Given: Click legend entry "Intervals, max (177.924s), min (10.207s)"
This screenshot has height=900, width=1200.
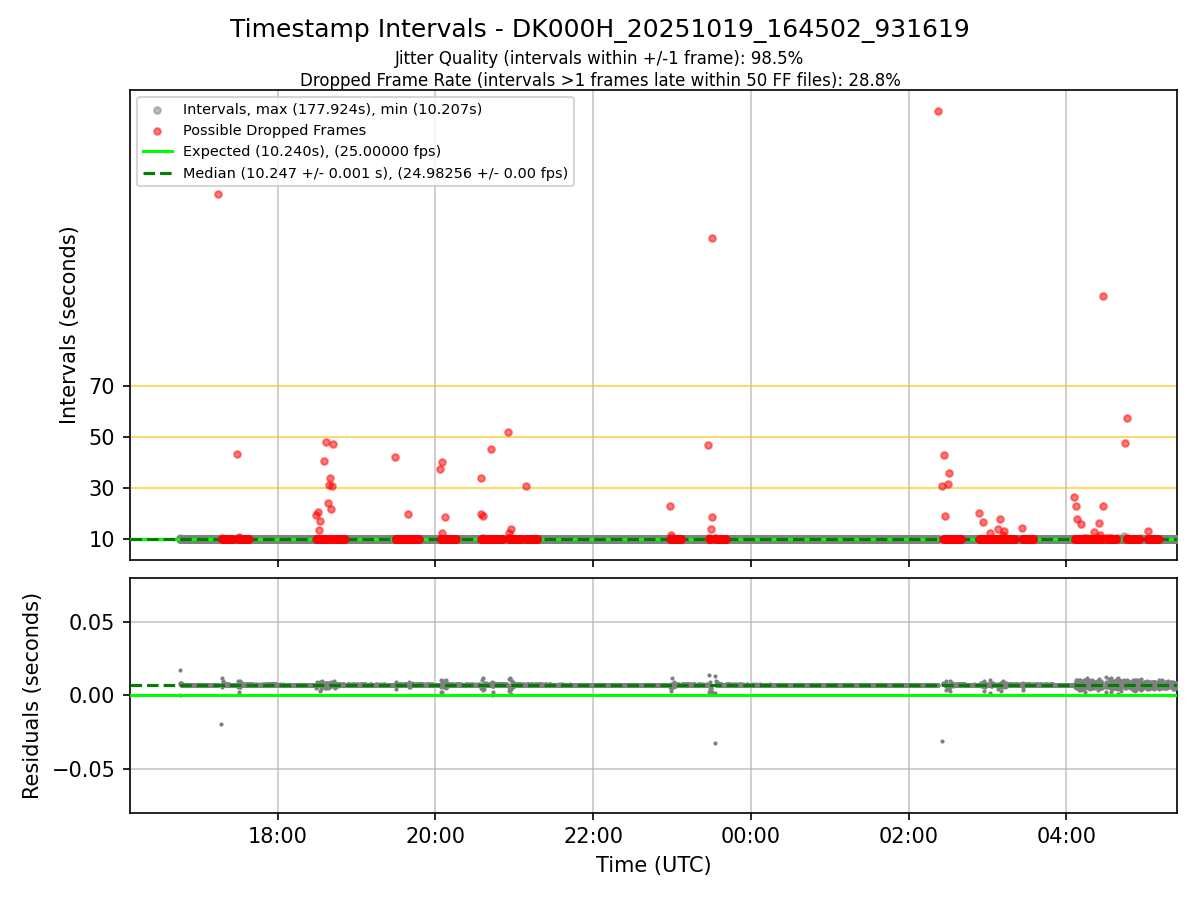Looking at the screenshot, I should [x=332, y=108].
